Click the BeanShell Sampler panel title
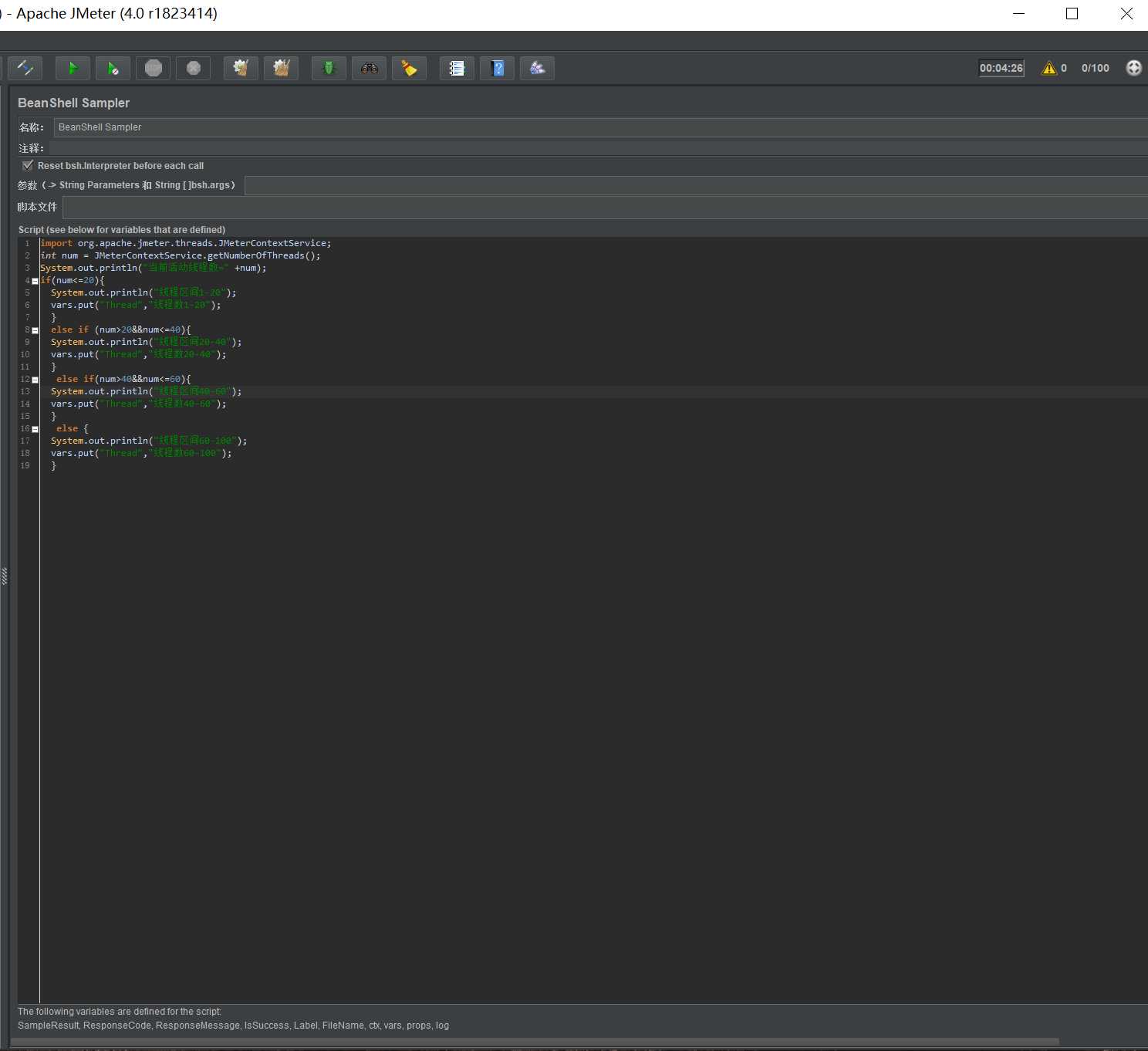Screen dimensions: 1148x1051 click(74, 103)
